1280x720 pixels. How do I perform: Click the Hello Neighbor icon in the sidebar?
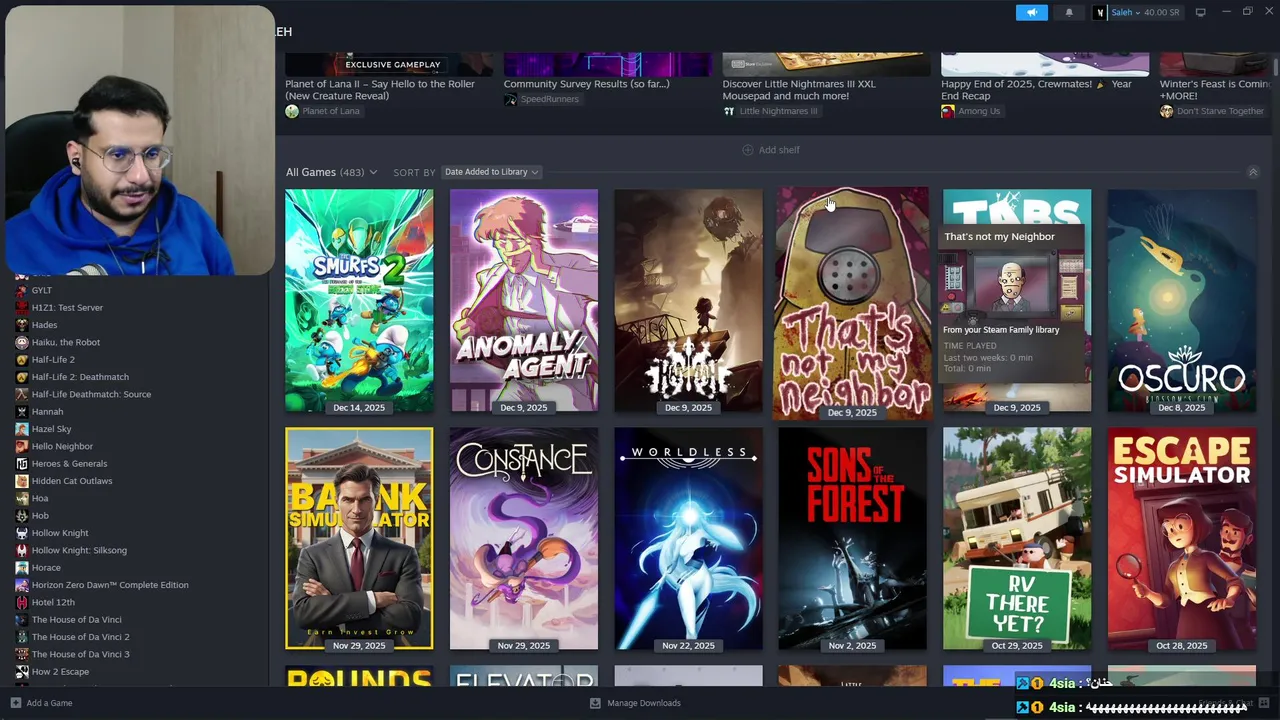tap(22, 446)
